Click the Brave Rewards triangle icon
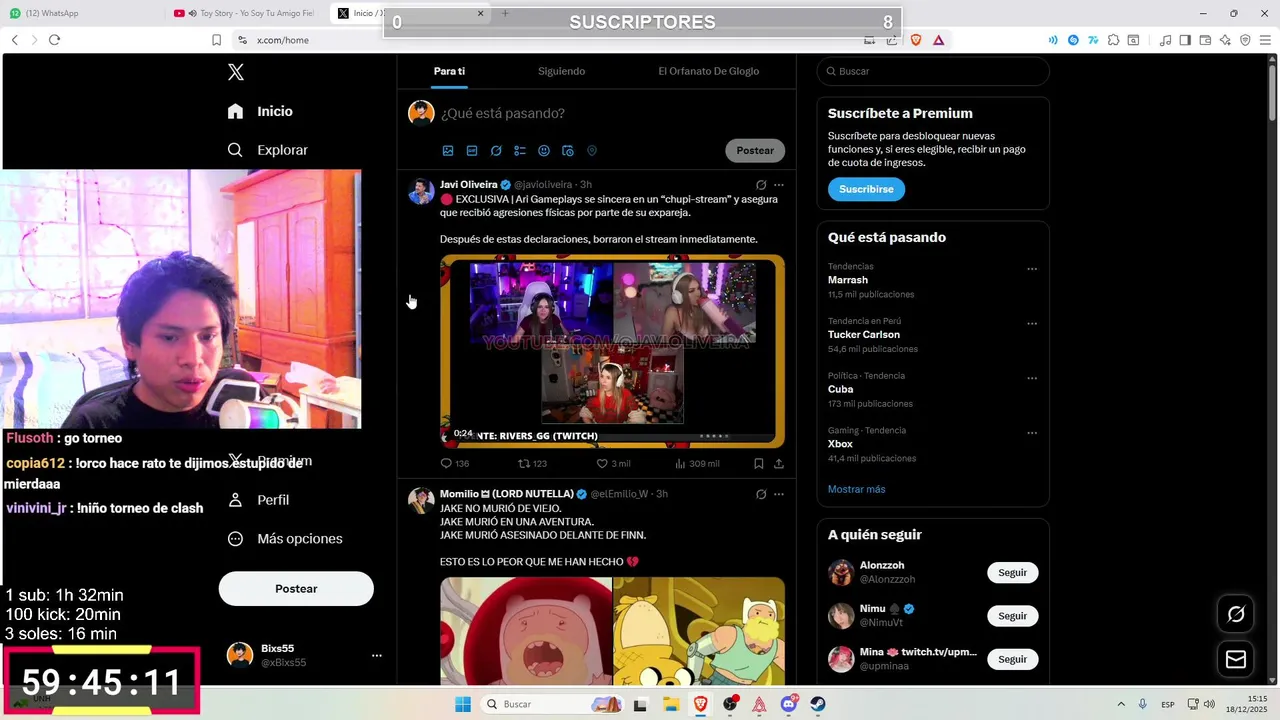The width and height of the screenshot is (1280, 720). pos(939,40)
